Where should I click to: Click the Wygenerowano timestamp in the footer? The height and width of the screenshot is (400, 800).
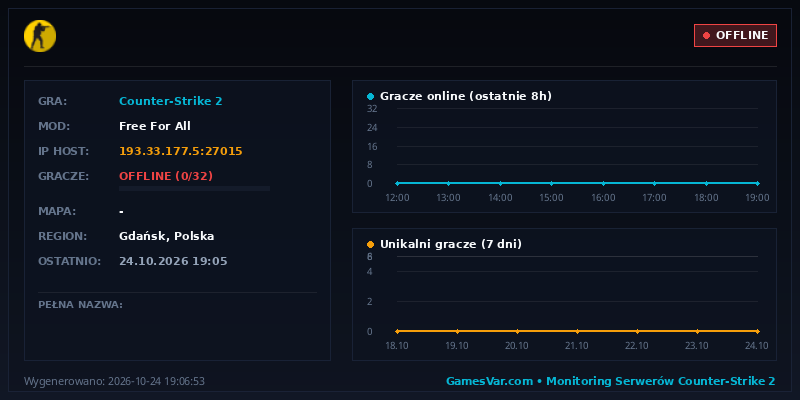tap(114, 381)
